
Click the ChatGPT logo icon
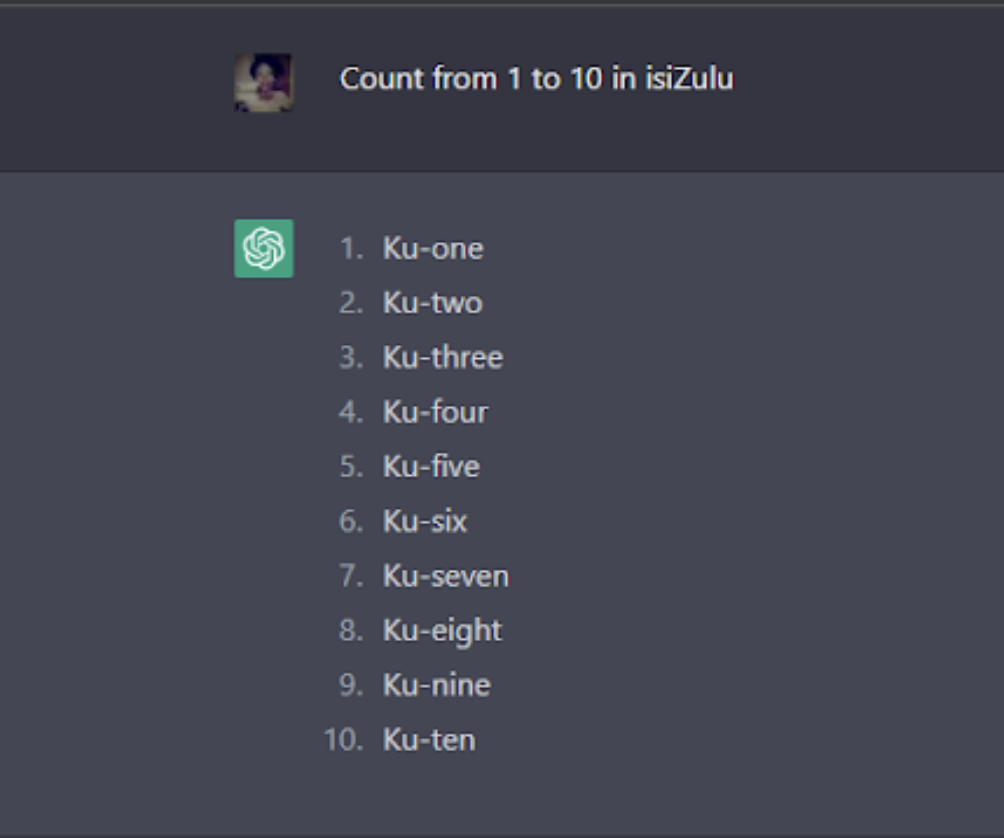(264, 248)
